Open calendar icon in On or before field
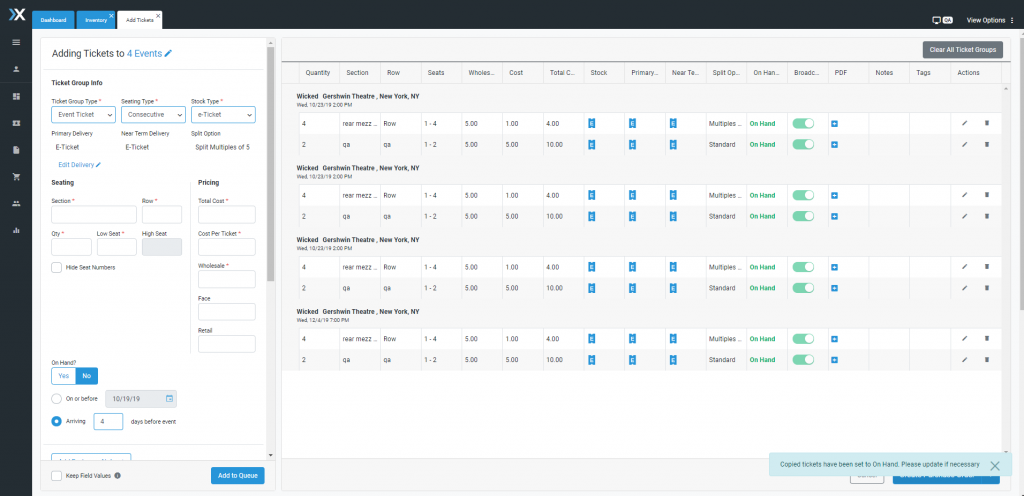1024x496 pixels. (169, 398)
